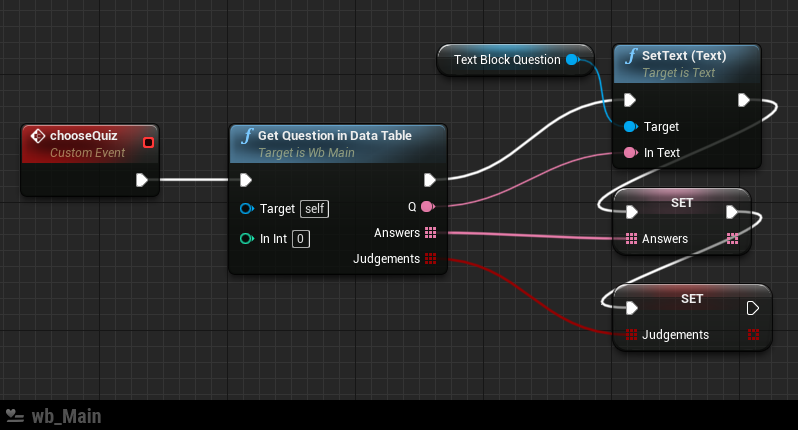This screenshot has width=798, height=430.
Task: Select the SET Judgements node title
Action: pyautogui.click(x=692, y=299)
